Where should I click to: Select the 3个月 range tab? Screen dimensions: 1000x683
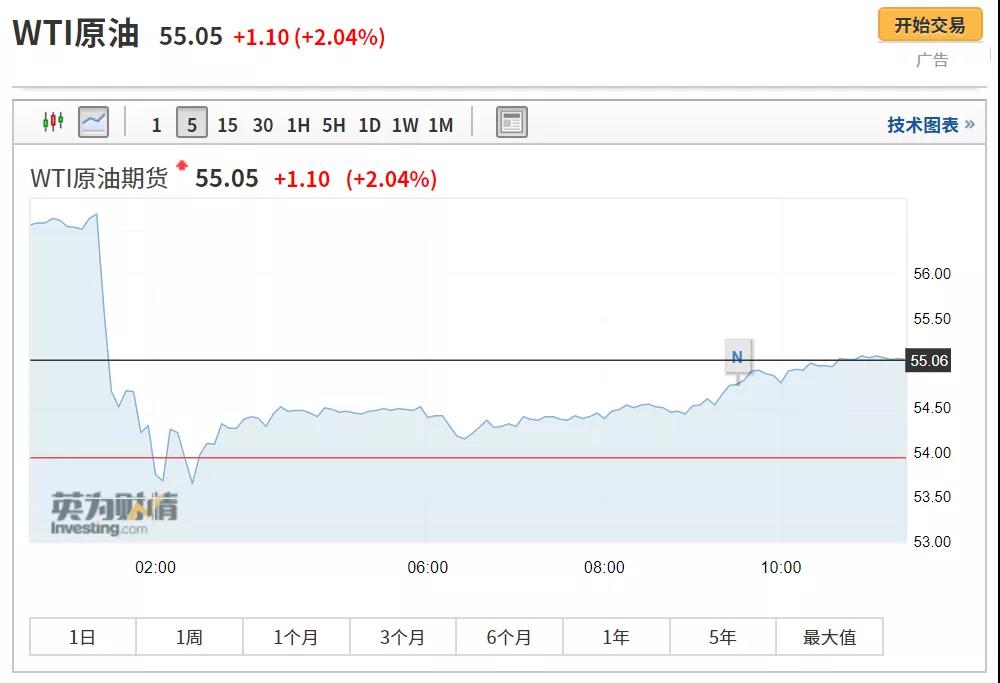point(403,637)
